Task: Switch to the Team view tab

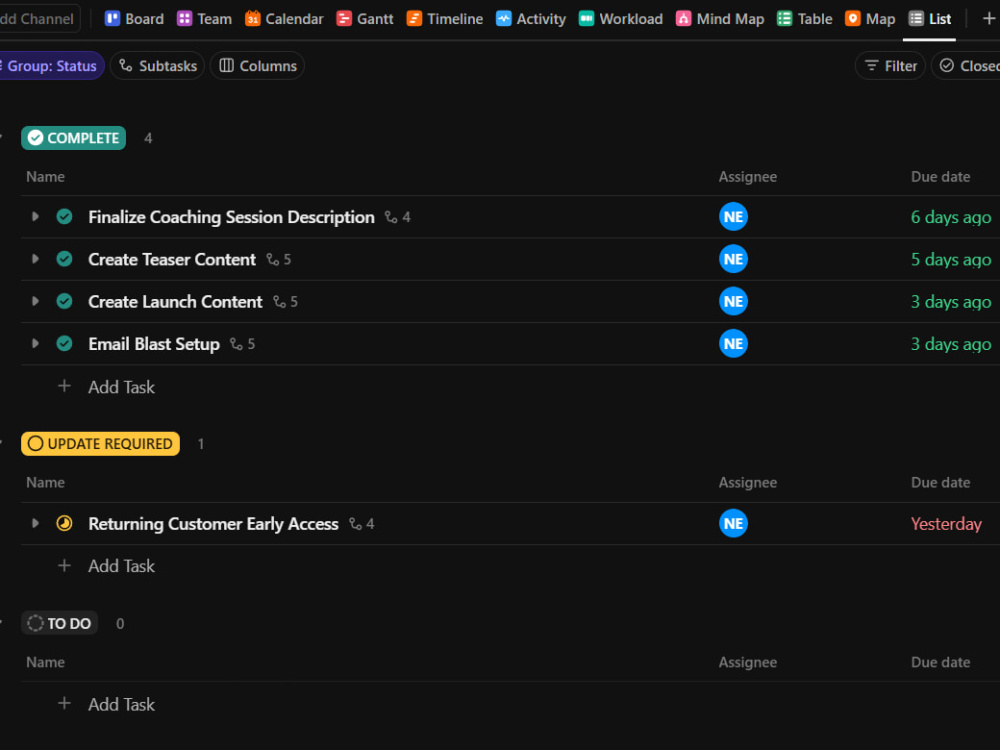Action: 204,19
